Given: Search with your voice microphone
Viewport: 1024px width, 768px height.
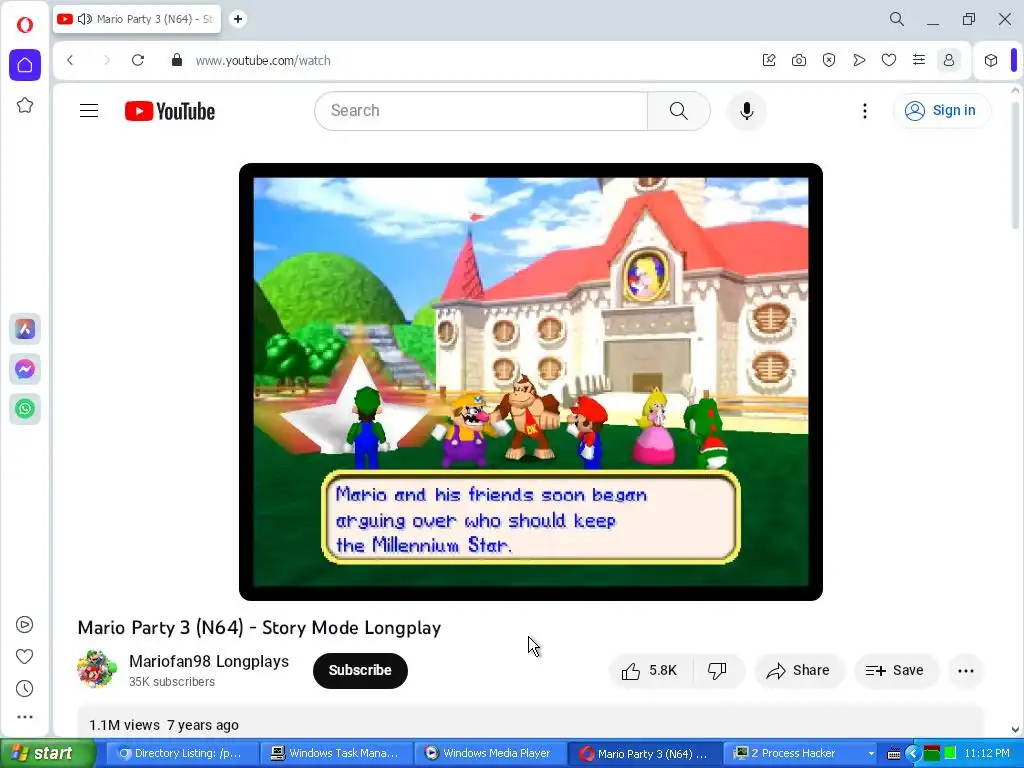Looking at the screenshot, I should pos(746,111).
